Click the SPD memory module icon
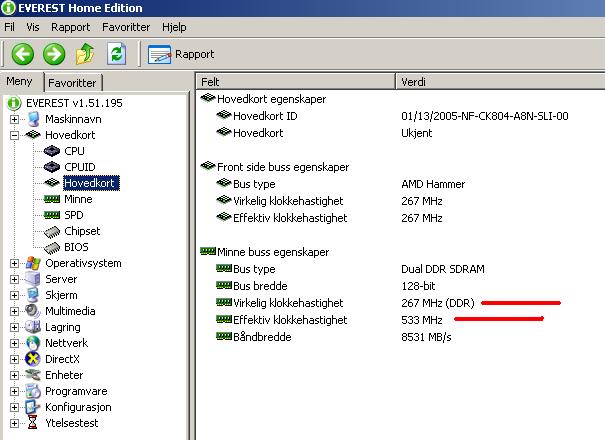 click(52, 215)
